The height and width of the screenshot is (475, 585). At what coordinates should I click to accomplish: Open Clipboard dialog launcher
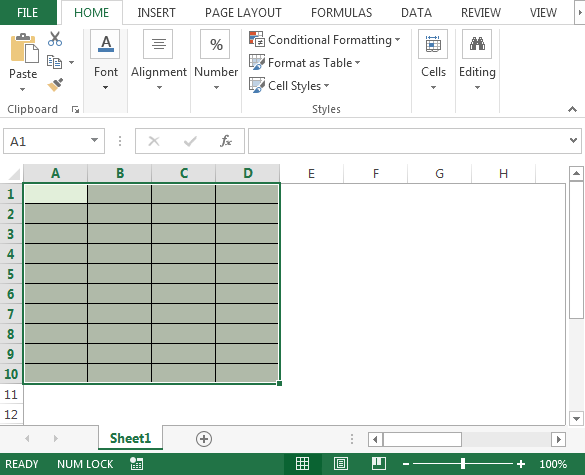[75, 109]
